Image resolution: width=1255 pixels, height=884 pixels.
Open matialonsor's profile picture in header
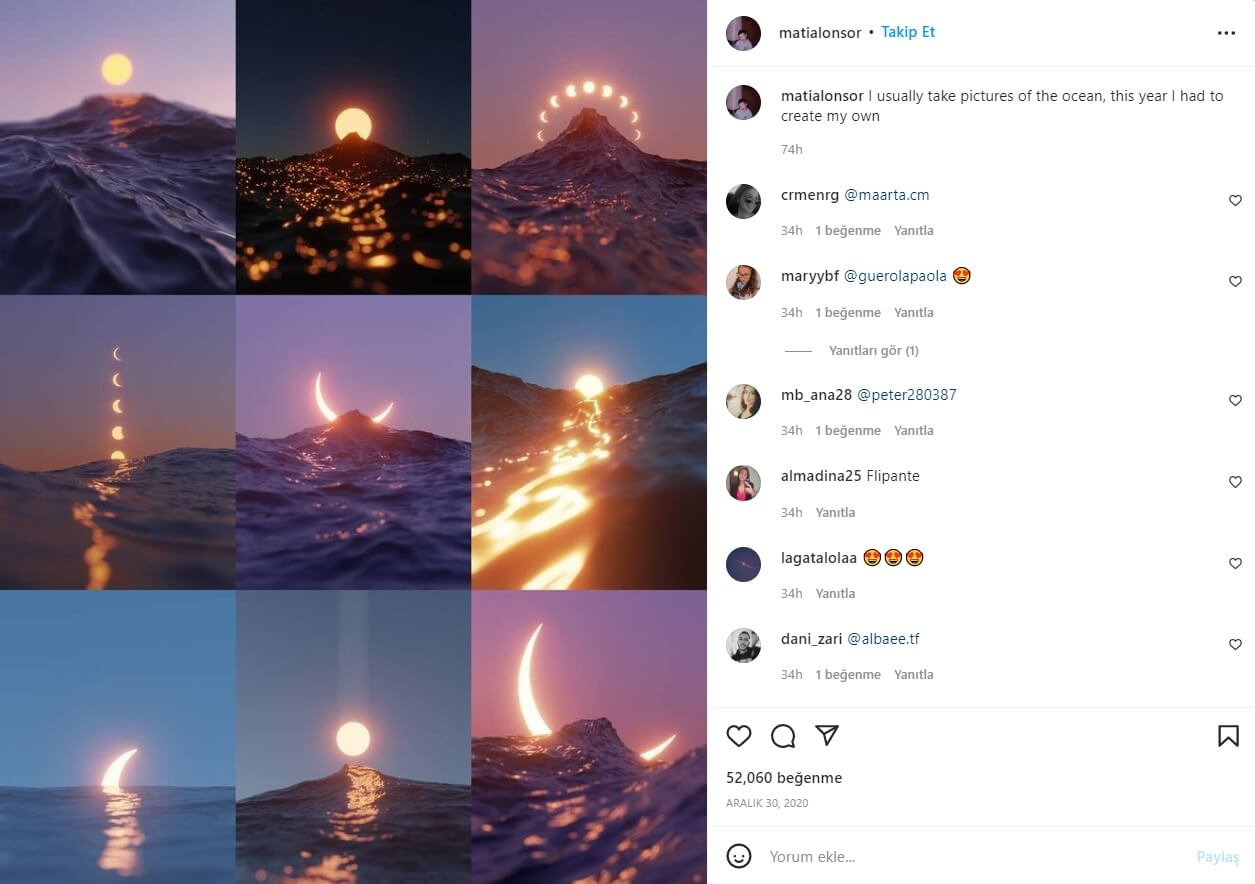[743, 33]
